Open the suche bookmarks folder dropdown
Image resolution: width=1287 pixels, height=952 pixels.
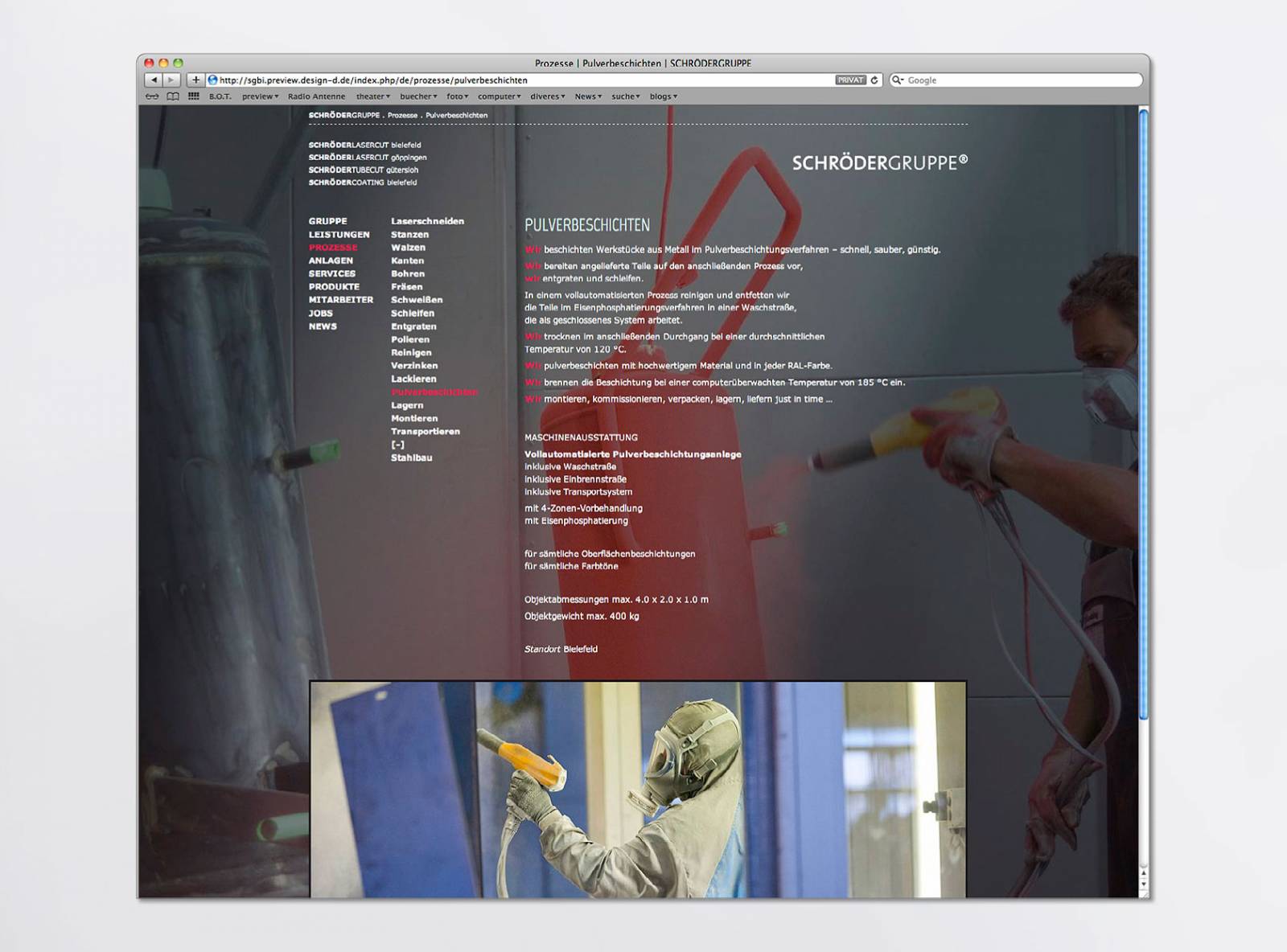[x=626, y=96]
